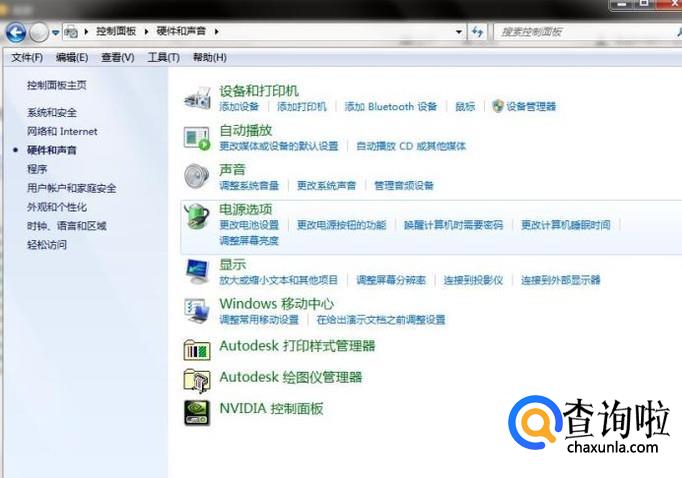Click the 连接到投影仪 link
This screenshot has height=478, width=682.
(473, 280)
